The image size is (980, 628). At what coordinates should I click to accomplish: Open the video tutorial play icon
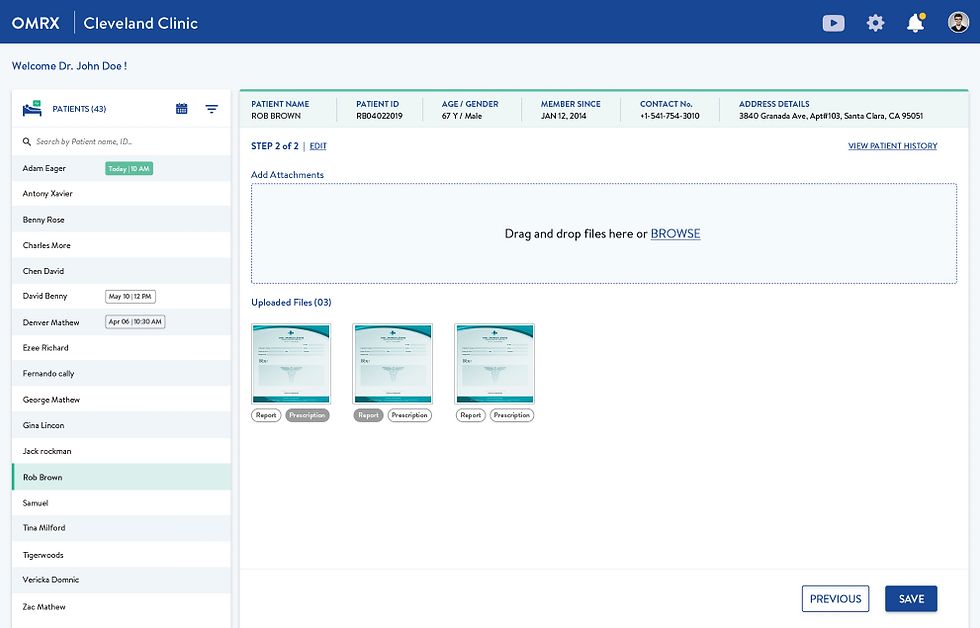[833, 23]
